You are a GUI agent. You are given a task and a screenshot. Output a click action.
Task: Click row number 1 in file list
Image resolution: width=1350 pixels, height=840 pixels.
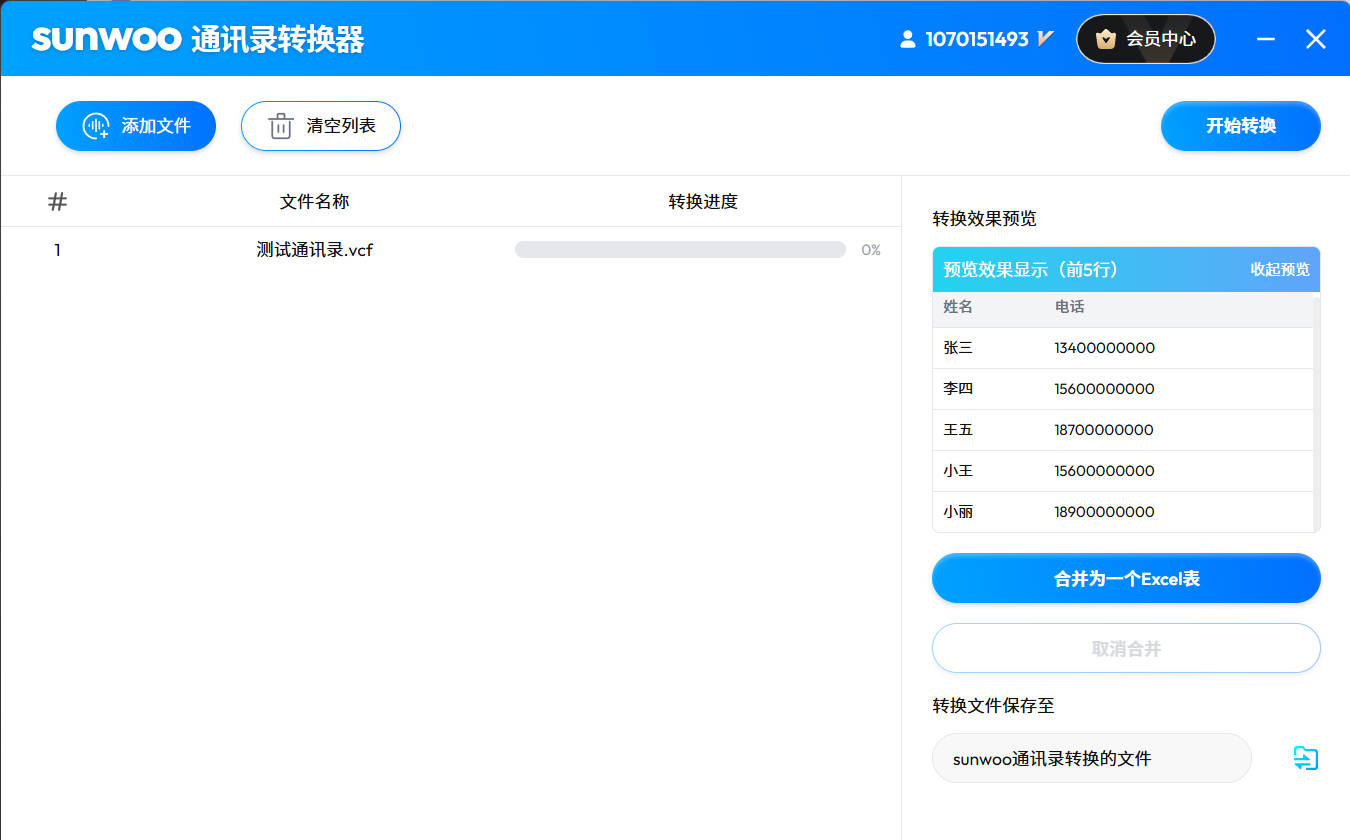57,250
